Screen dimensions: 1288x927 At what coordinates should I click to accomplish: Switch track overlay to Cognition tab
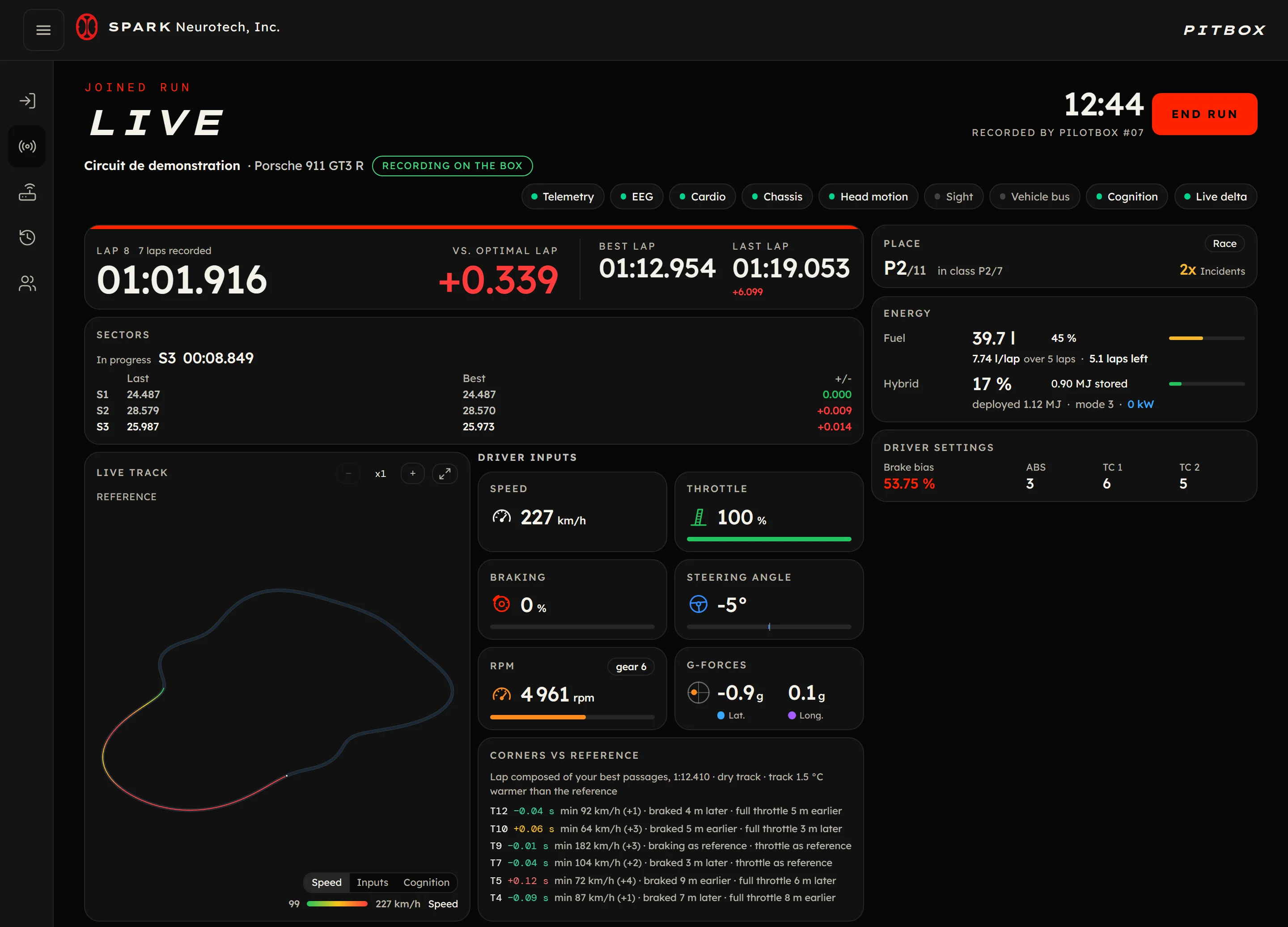pyautogui.click(x=427, y=882)
